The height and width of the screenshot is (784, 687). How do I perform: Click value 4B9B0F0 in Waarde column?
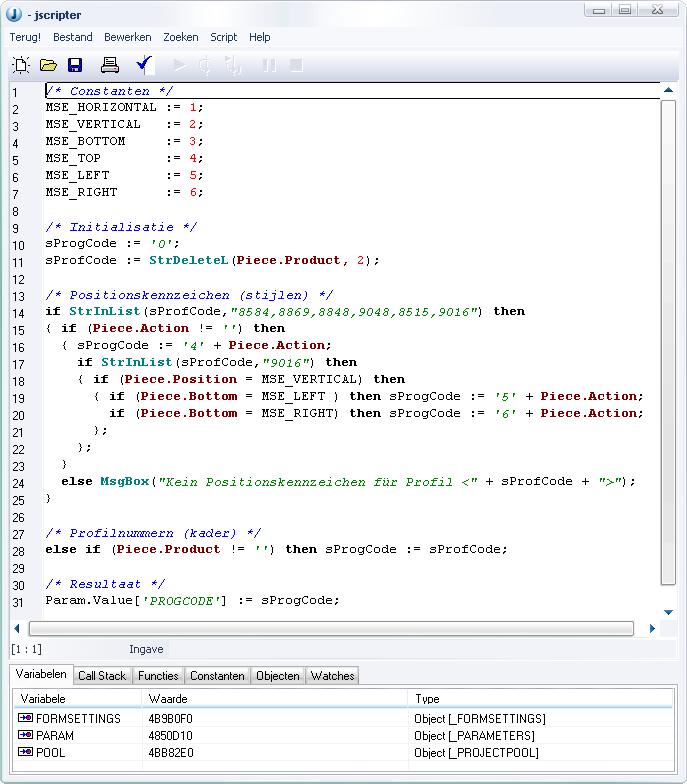point(170,718)
